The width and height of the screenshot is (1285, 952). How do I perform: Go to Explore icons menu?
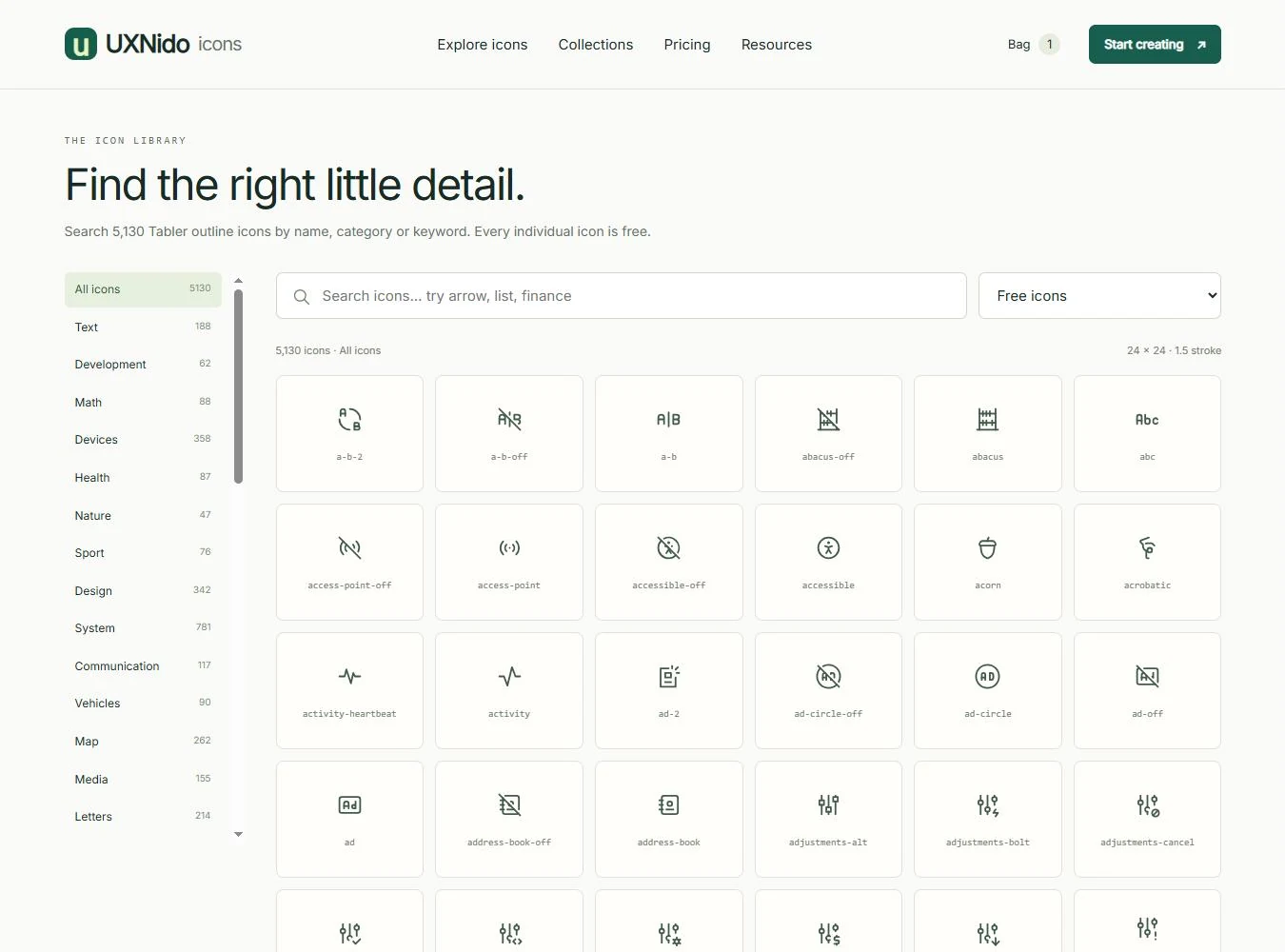click(x=483, y=45)
